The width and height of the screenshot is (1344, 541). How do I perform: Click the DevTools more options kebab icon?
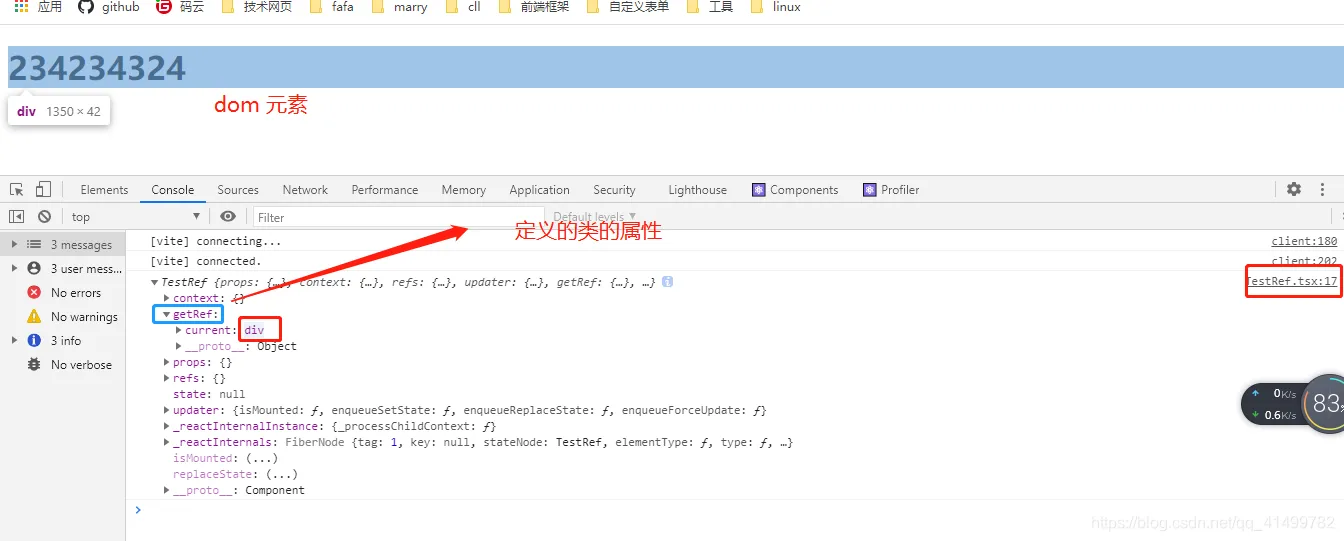[1324, 189]
